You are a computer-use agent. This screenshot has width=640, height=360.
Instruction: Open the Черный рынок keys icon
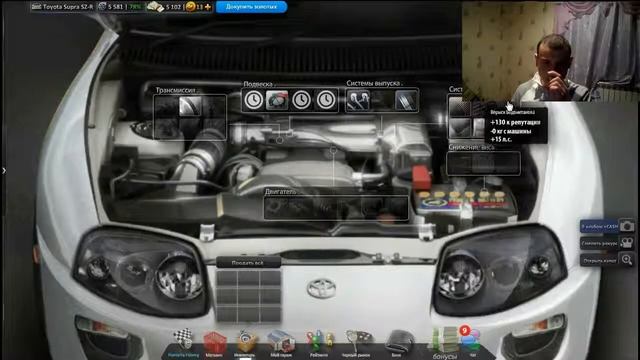point(357,342)
